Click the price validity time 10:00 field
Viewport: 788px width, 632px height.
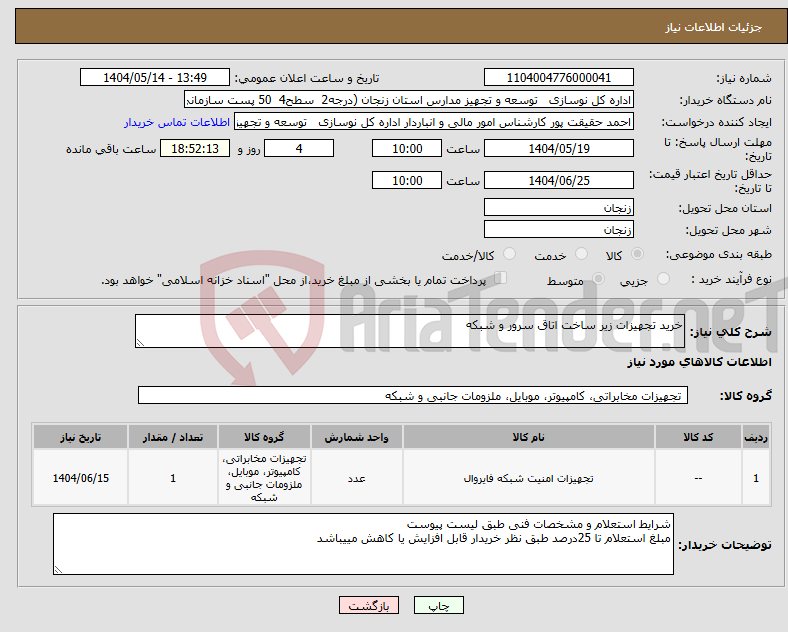click(407, 180)
